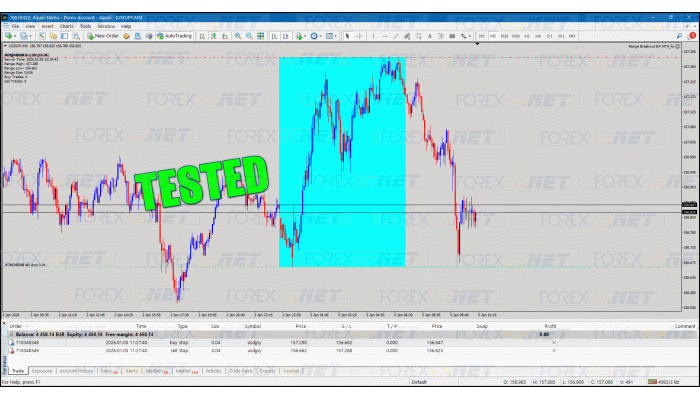Switch to M15 timeframe

(504, 36)
